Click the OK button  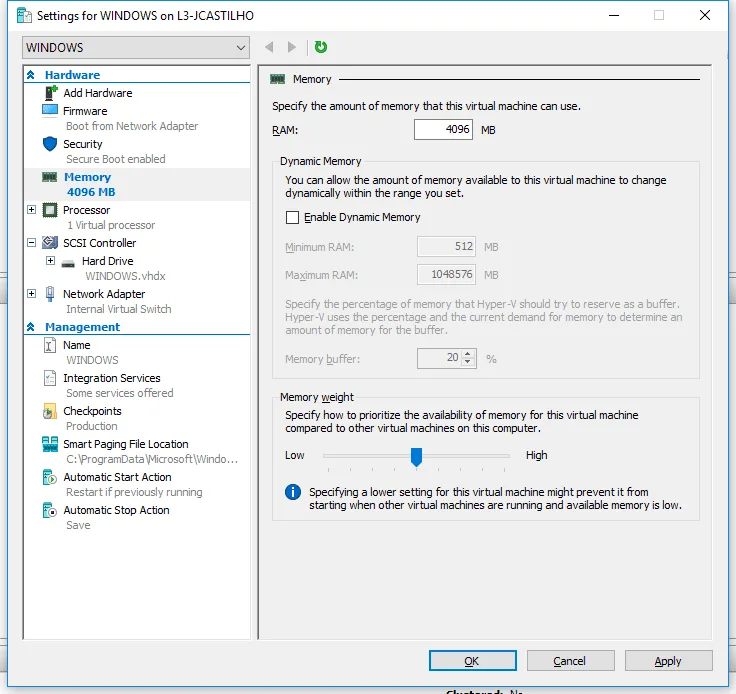tap(473, 661)
